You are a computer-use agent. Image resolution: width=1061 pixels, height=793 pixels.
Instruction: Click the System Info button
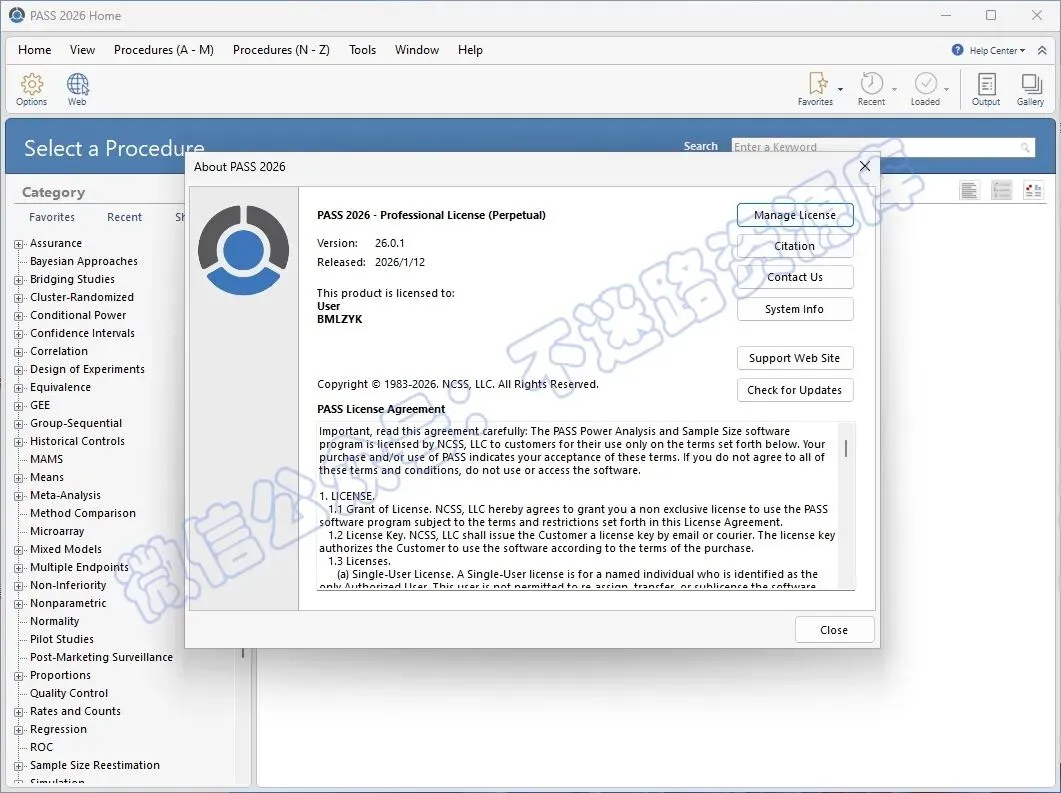[x=794, y=309]
